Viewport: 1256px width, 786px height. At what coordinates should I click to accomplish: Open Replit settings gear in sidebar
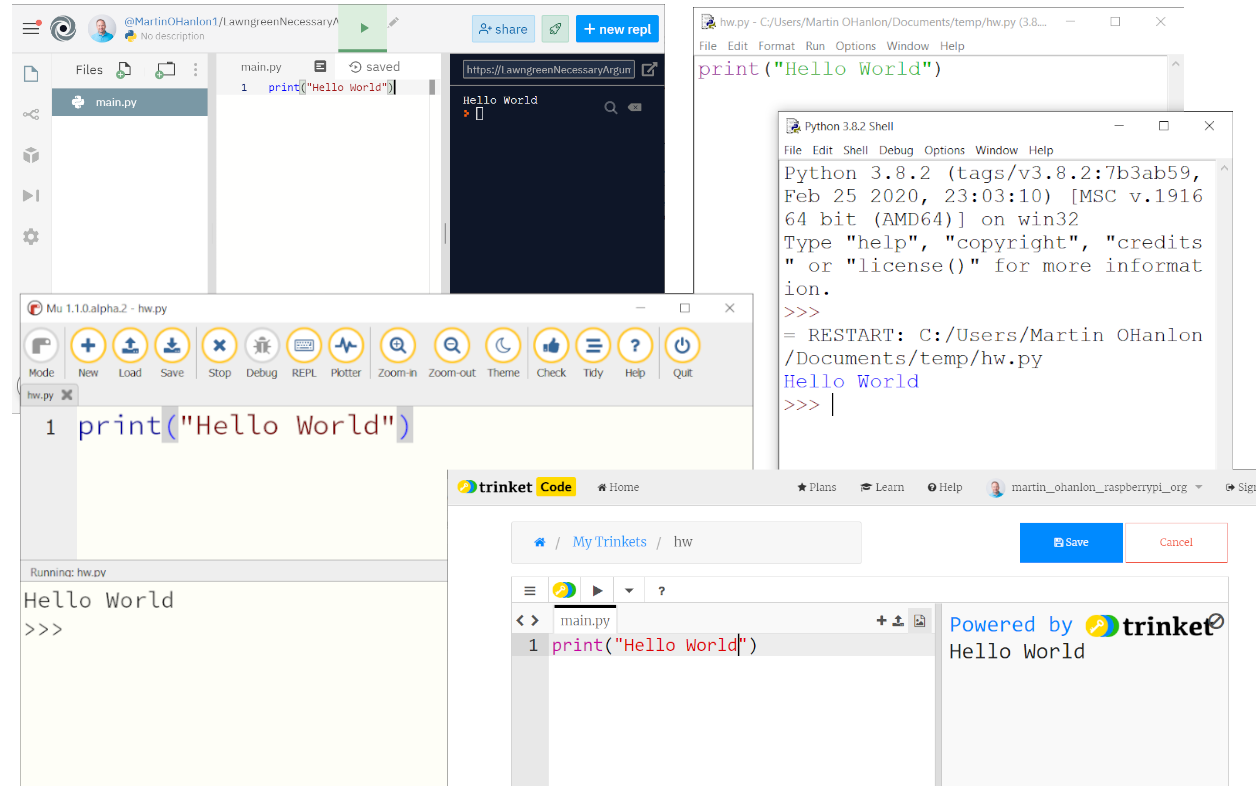(x=31, y=237)
